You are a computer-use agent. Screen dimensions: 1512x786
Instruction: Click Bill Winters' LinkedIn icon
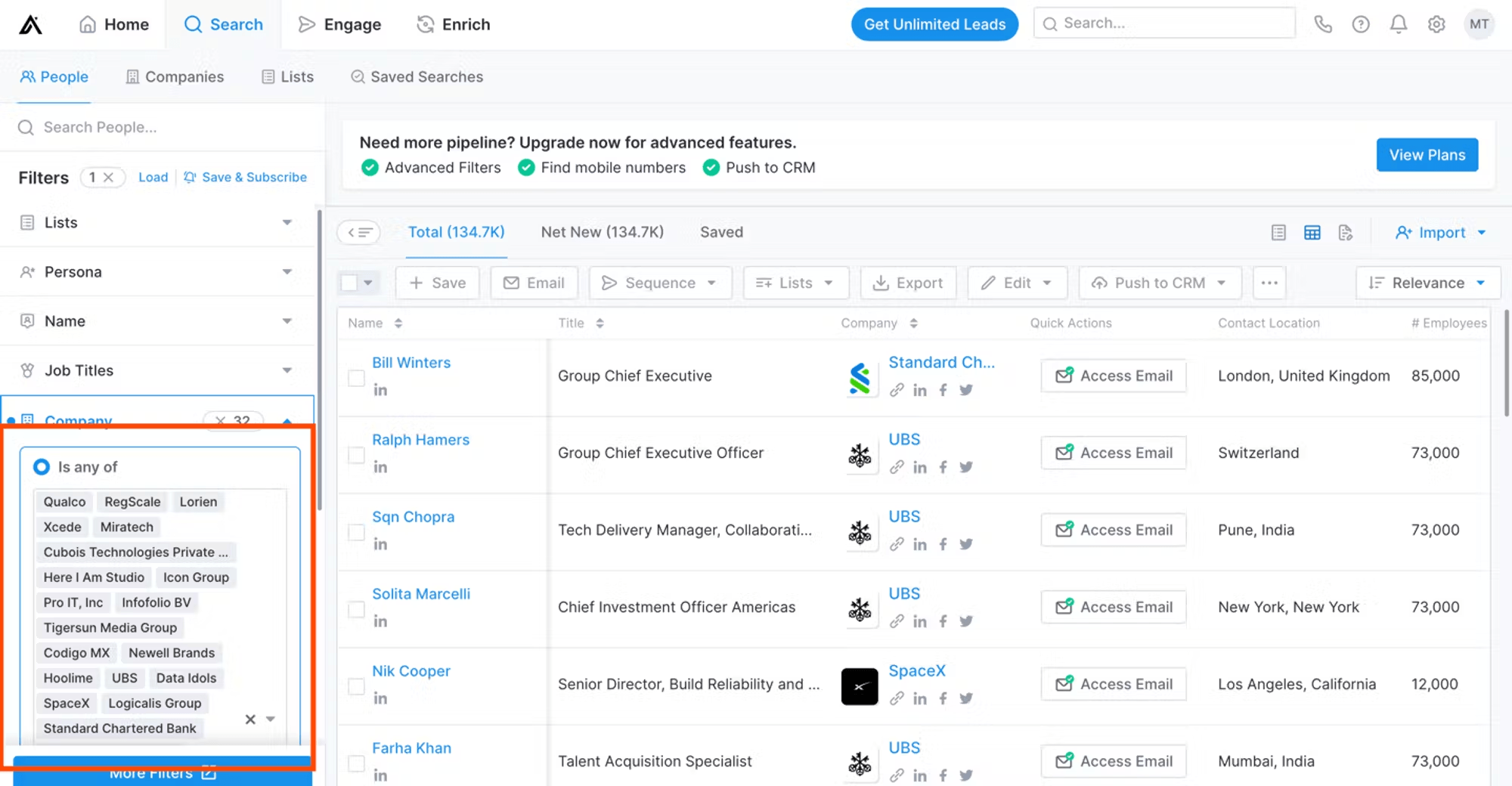click(x=380, y=389)
